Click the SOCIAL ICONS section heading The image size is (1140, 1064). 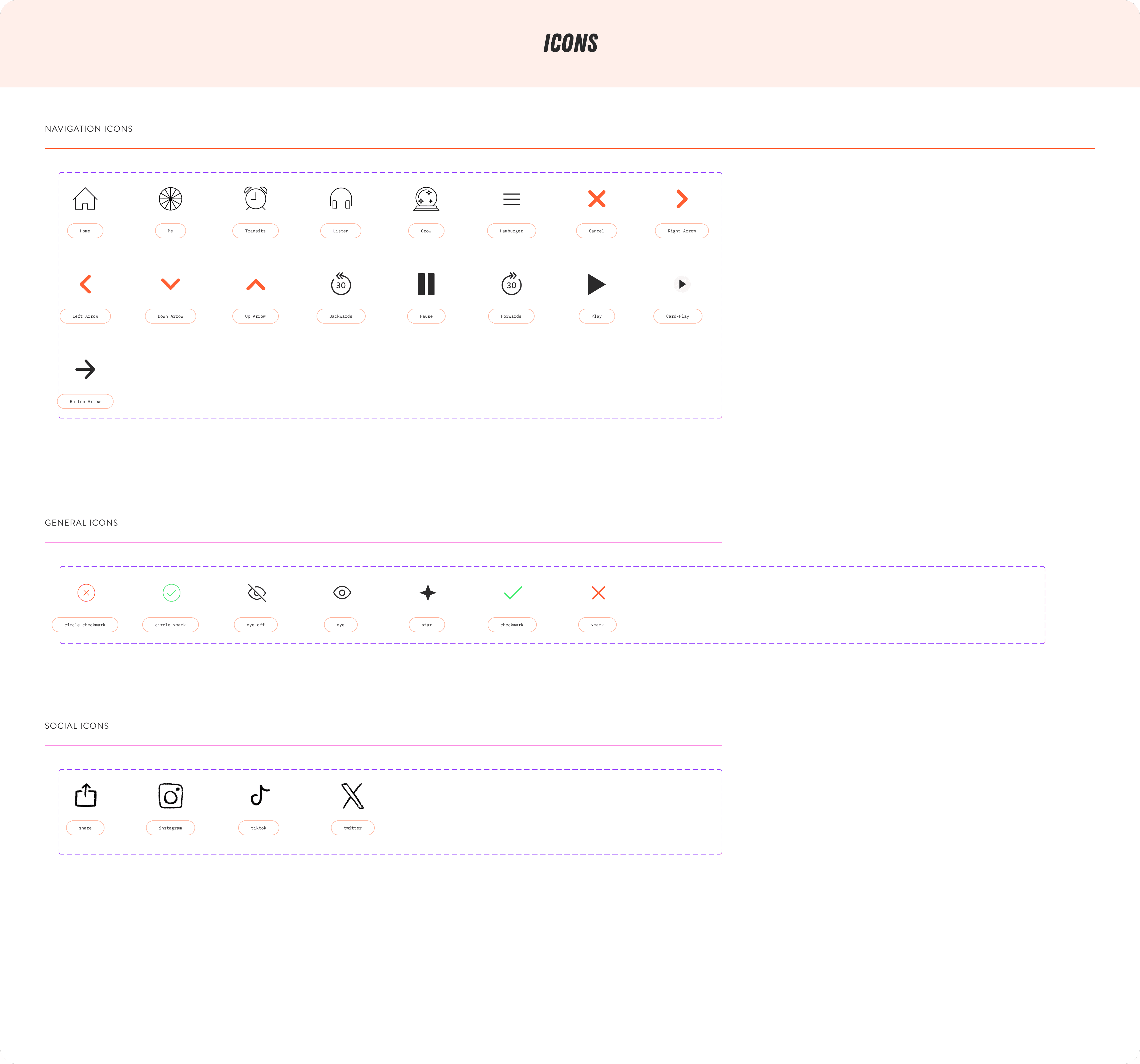[77, 726]
